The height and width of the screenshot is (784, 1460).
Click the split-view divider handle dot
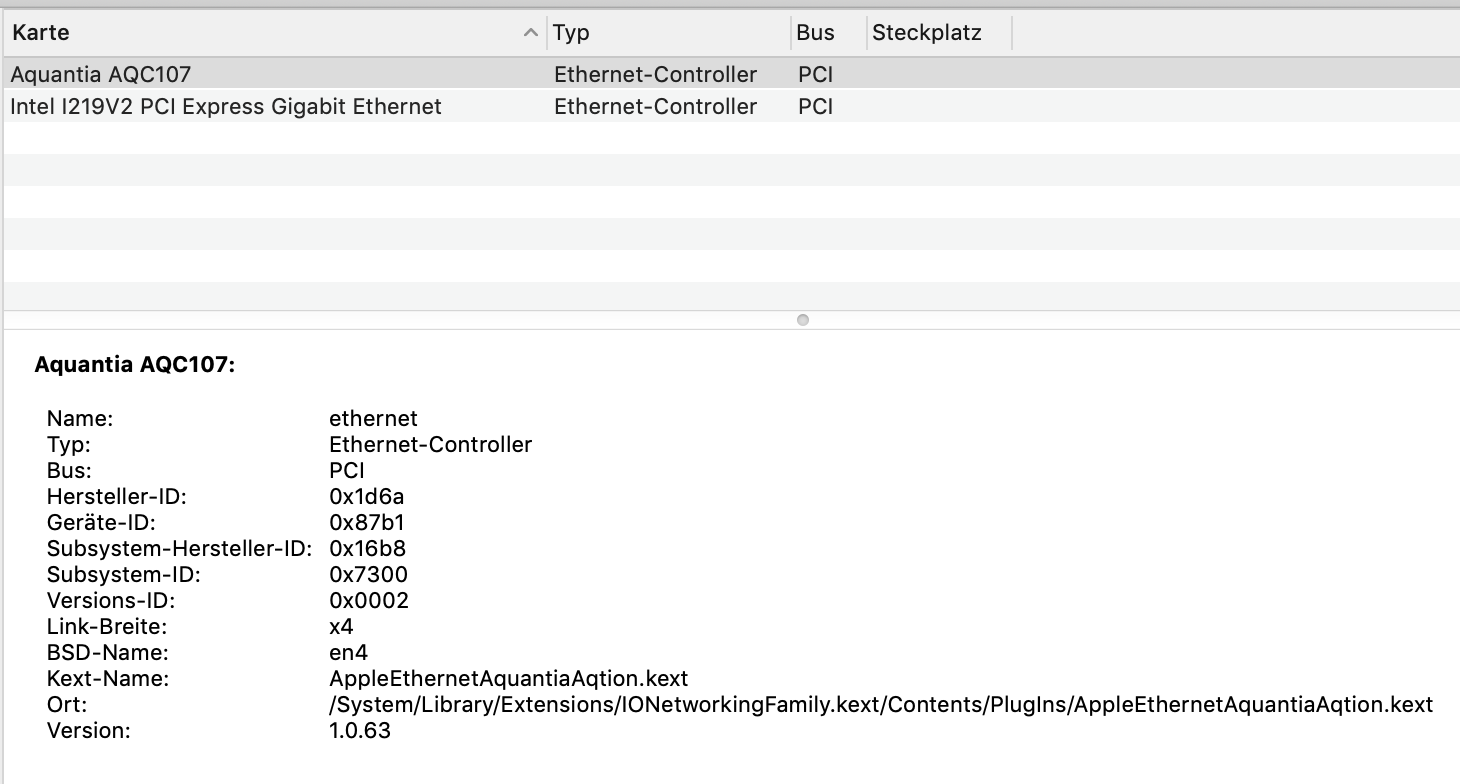tap(802, 320)
